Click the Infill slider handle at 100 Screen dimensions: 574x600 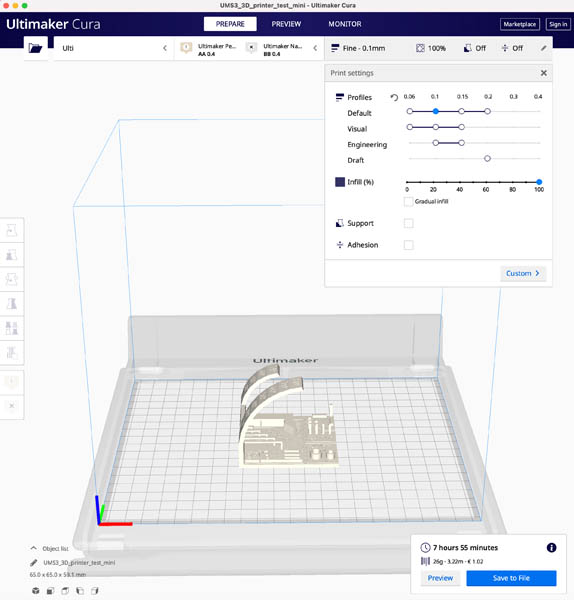[539, 182]
